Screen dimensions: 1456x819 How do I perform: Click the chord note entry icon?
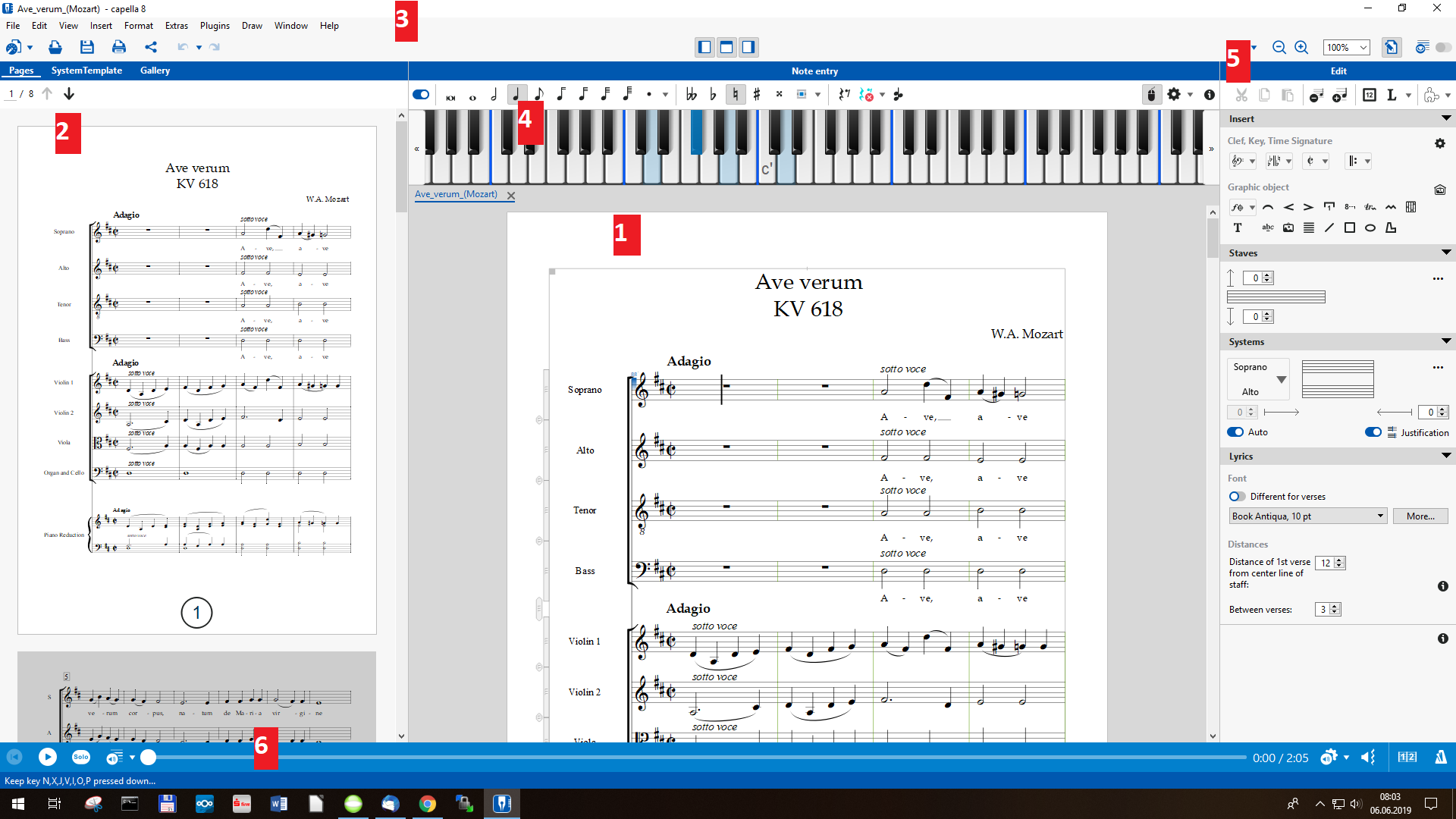click(x=899, y=95)
